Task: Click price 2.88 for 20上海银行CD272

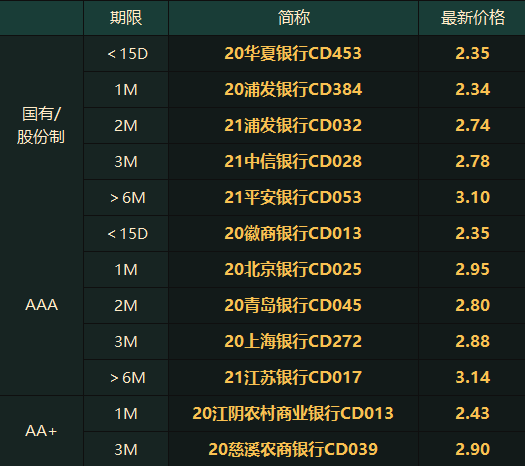Action: coord(472,341)
